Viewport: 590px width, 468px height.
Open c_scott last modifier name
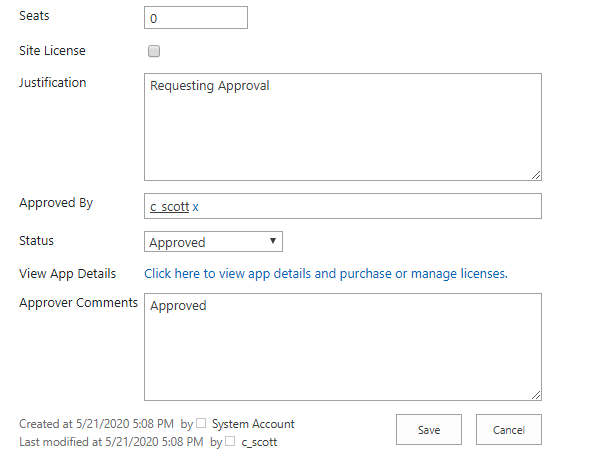pyautogui.click(x=259, y=442)
